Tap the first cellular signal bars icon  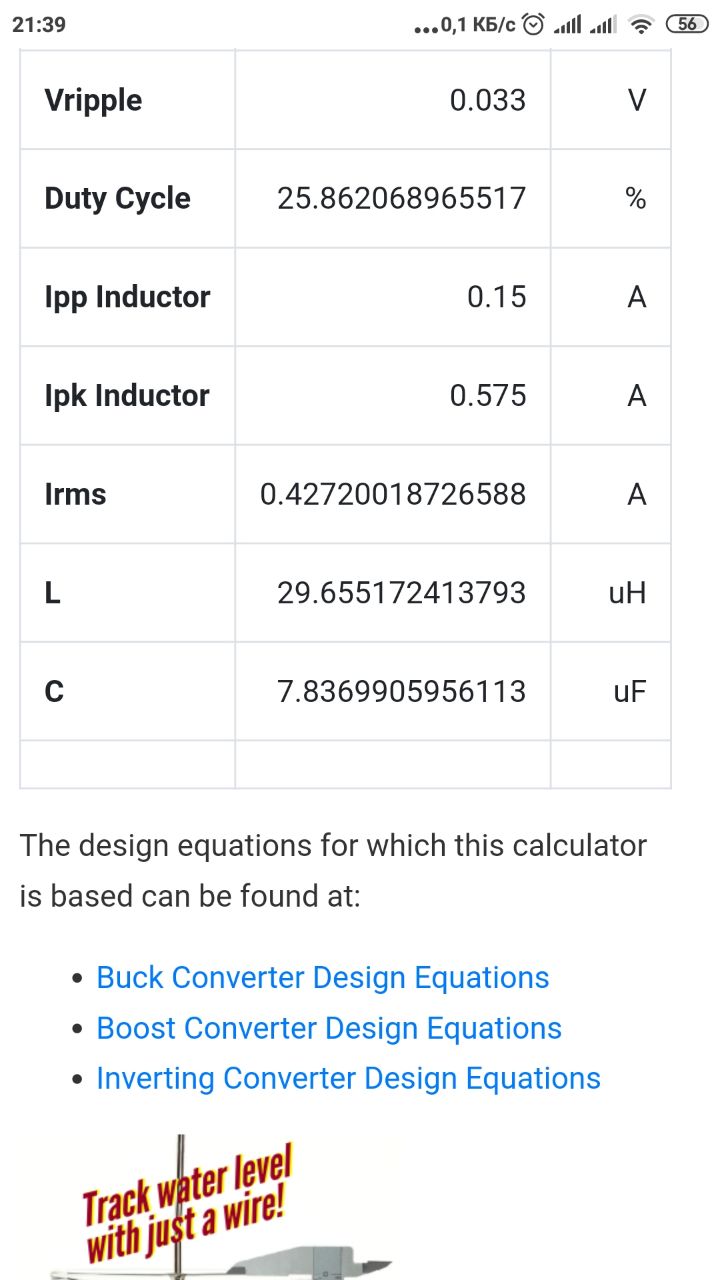click(x=567, y=25)
